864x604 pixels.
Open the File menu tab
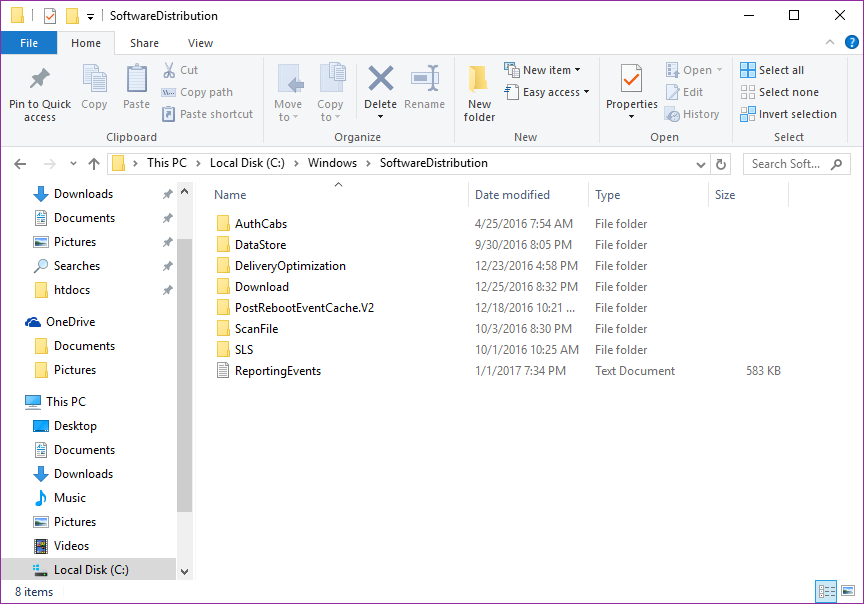click(29, 43)
